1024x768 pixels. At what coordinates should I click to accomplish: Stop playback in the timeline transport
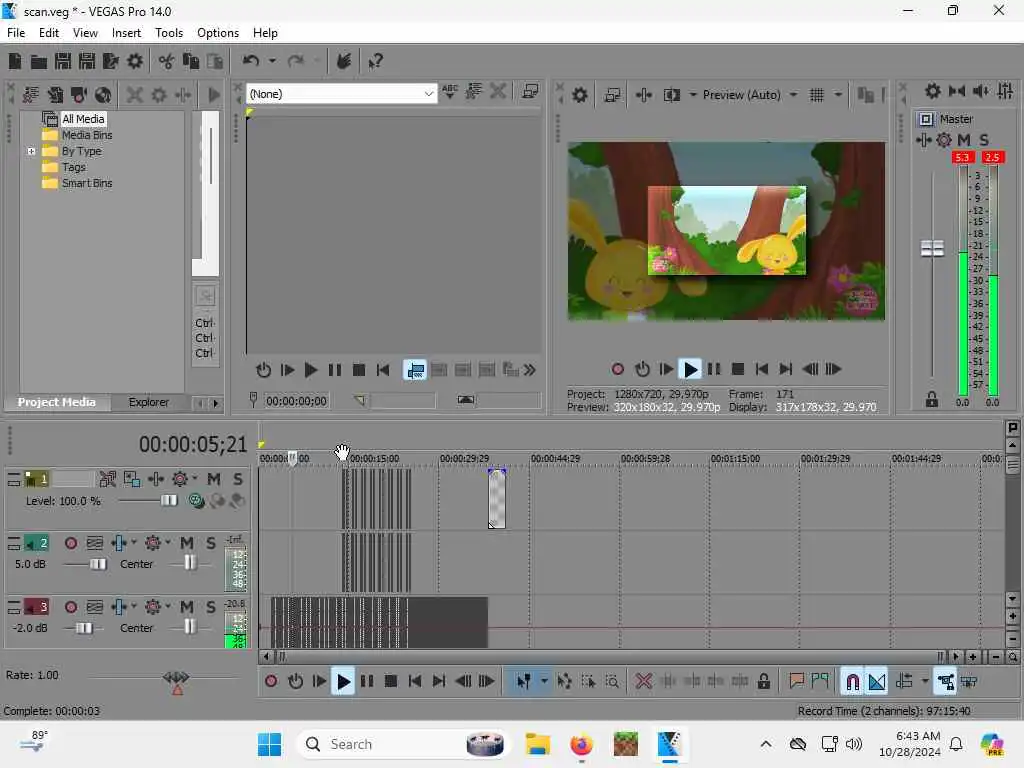pos(391,682)
